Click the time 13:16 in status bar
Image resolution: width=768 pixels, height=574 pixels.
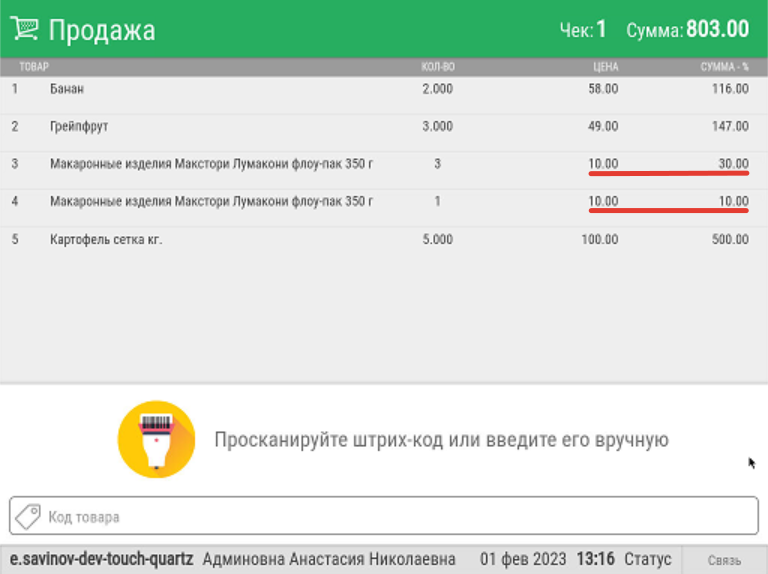click(595, 559)
